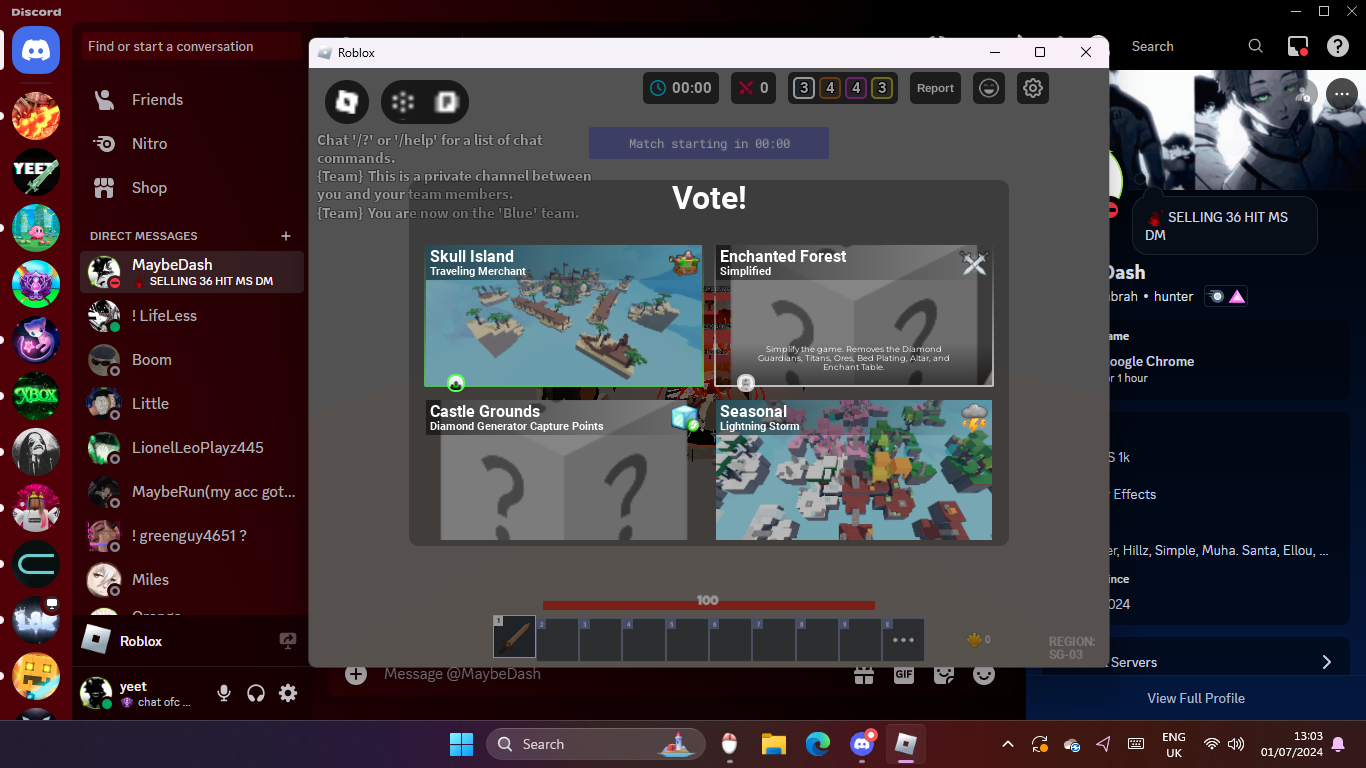This screenshot has height=768, width=1366.
Task: Open the XBOX server icon
Action: tap(36, 396)
